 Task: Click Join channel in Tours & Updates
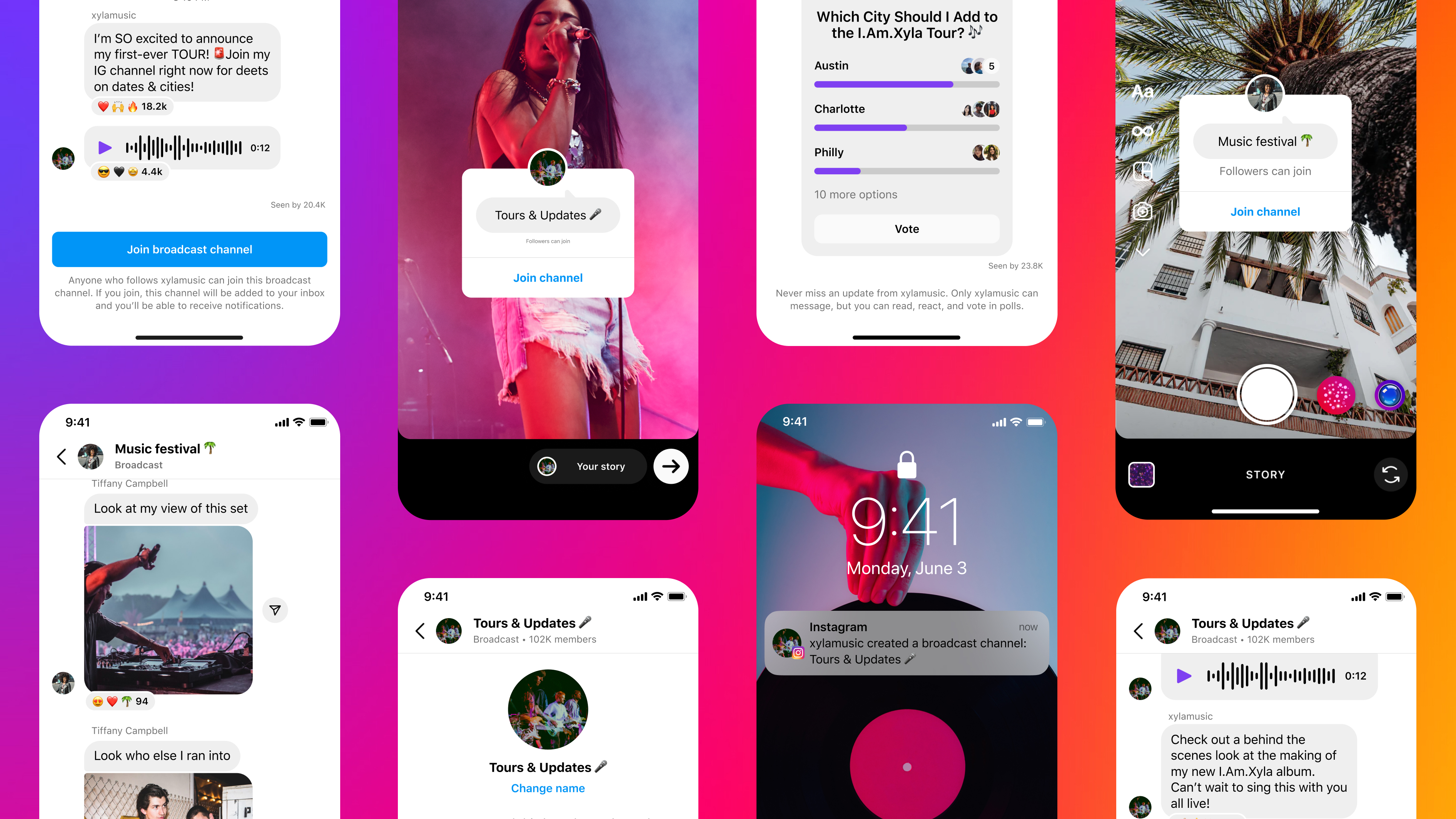coord(548,278)
